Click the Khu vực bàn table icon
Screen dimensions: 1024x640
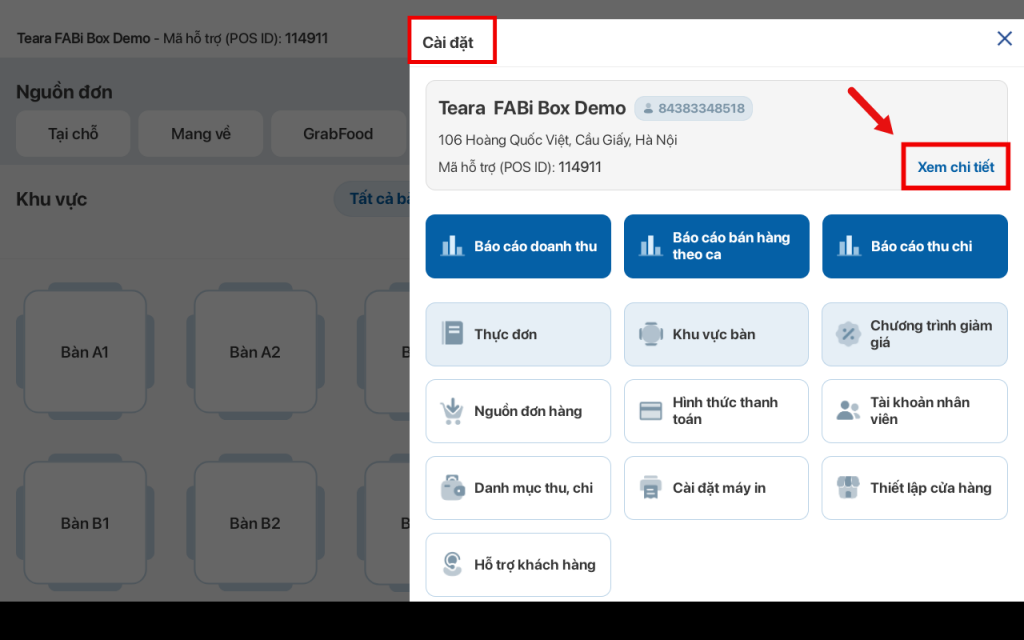[651, 334]
